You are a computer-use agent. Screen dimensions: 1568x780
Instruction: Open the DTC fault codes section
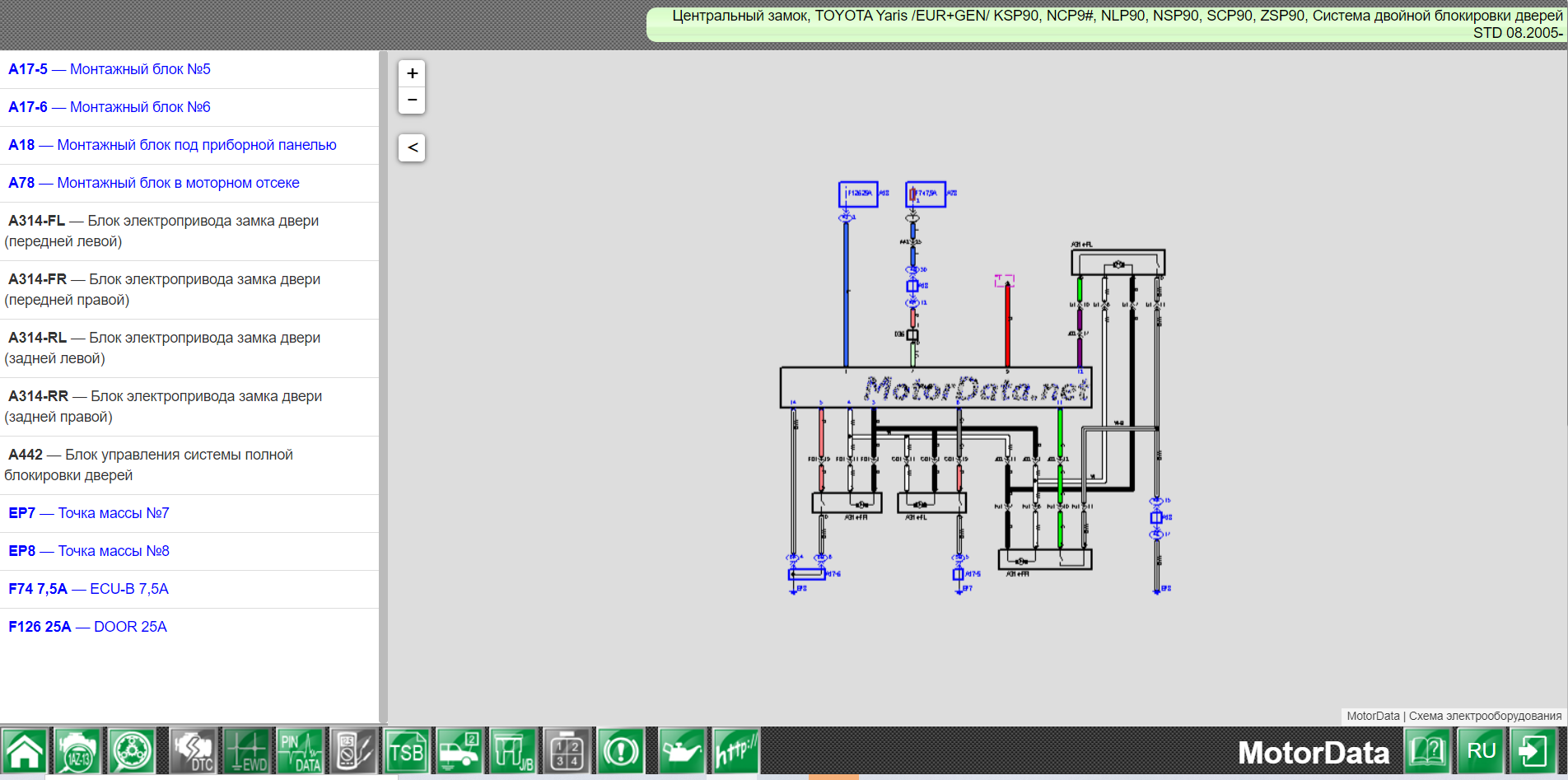(193, 751)
